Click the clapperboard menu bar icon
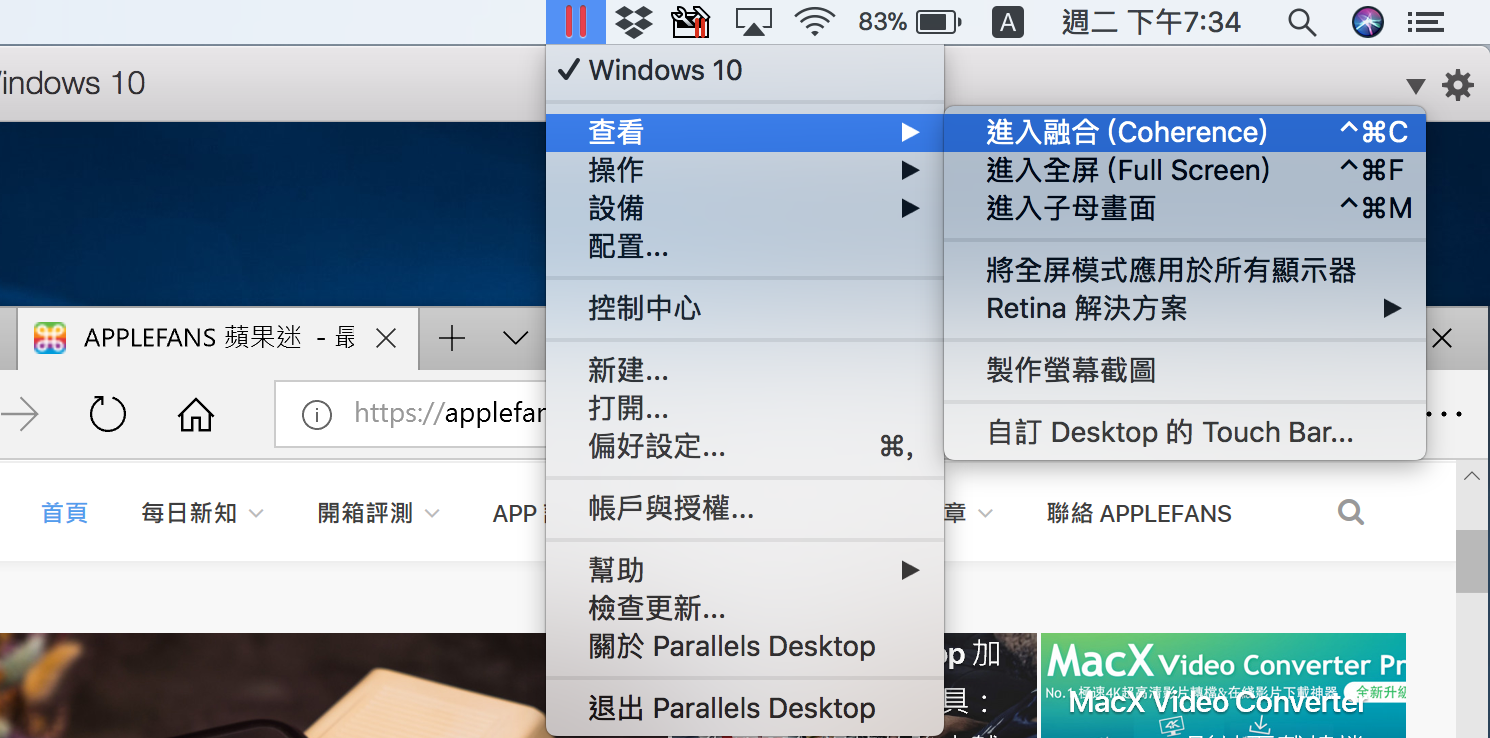The width and height of the screenshot is (1490, 738). pyautogui.click(x=691, y=21)
